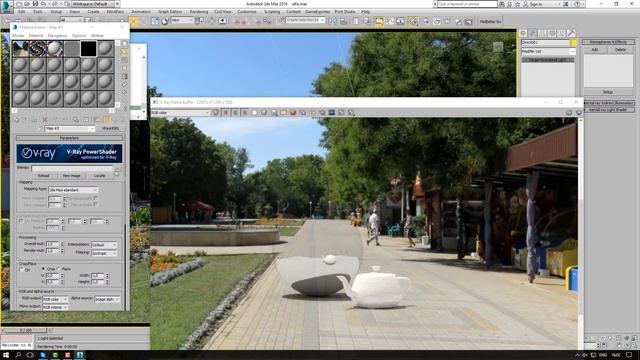Open the Modifier List dropdown
This screenshot has width=640, height=360.
click(x=548, y=51)
